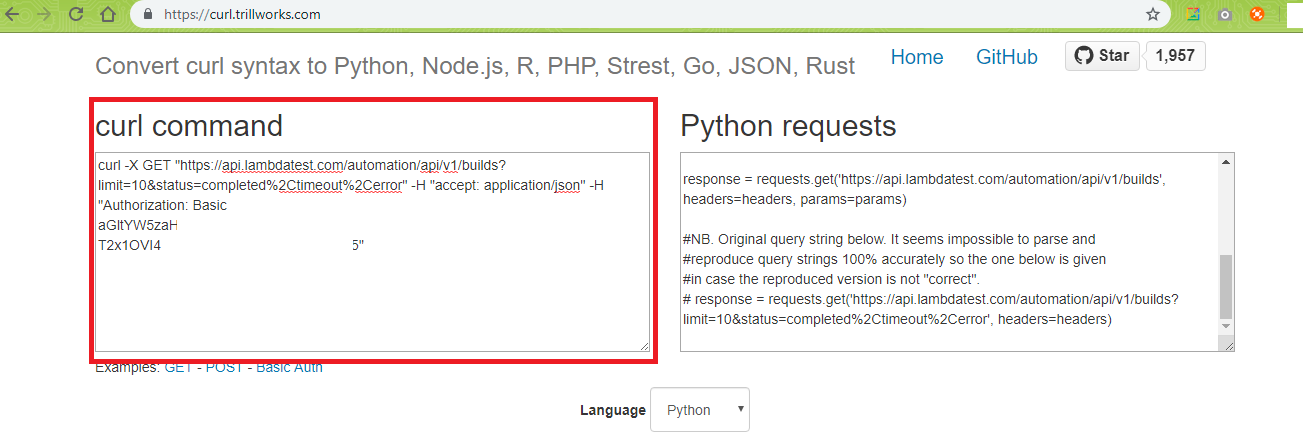Click the curl textarea resize handle
The height and width of the screenshot is (438, 1308).
click(643, 345)
